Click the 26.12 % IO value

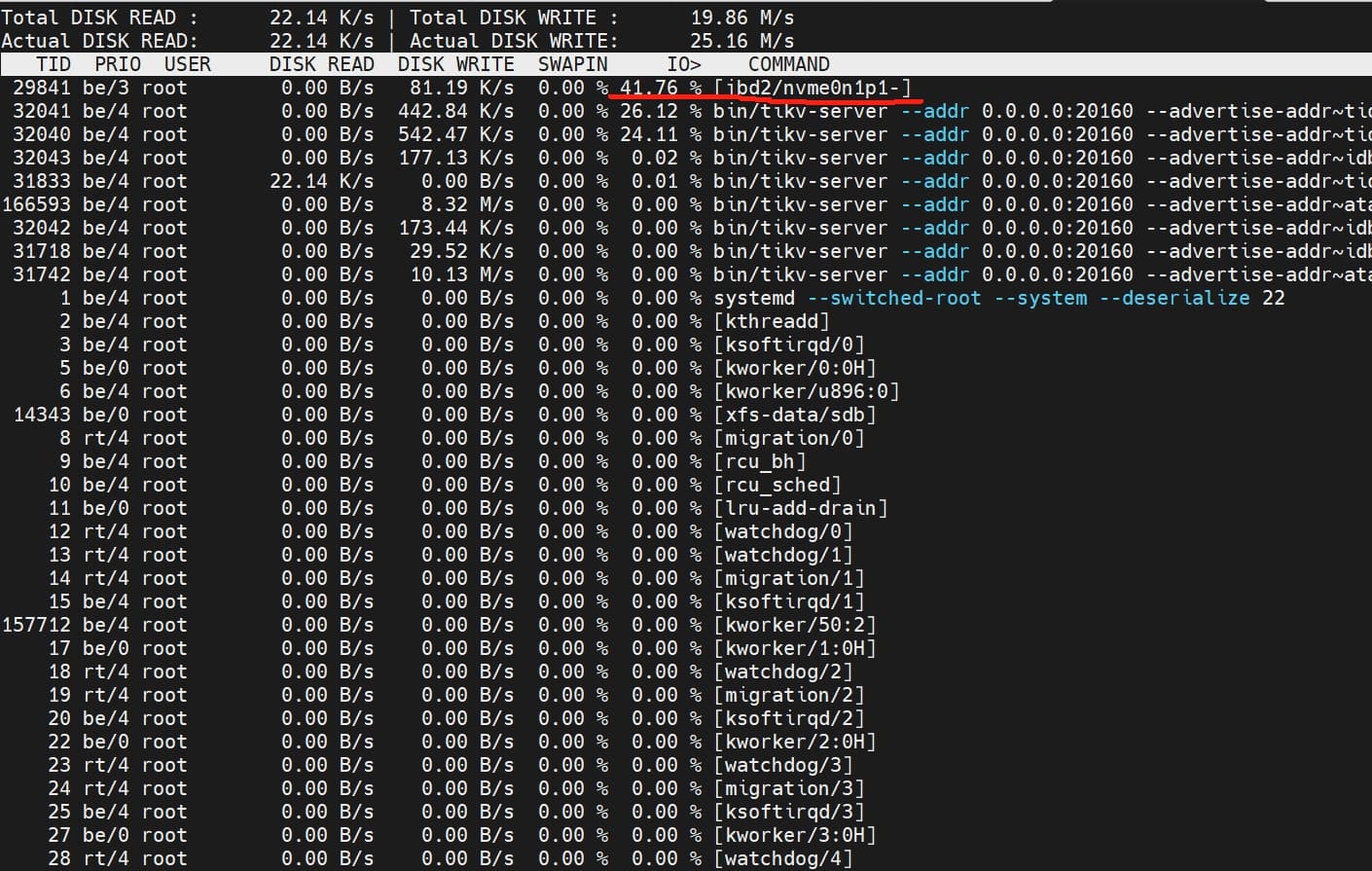(661, 111)
